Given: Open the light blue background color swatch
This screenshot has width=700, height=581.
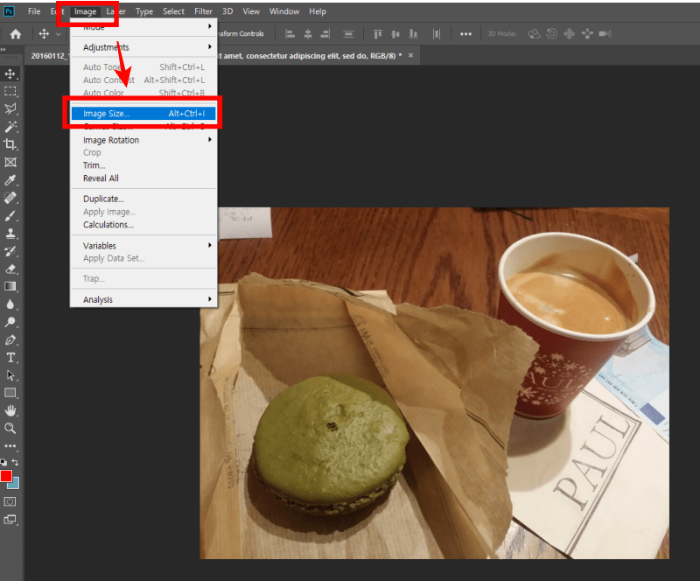Looking at the screenshot, I should pos(15,484).
